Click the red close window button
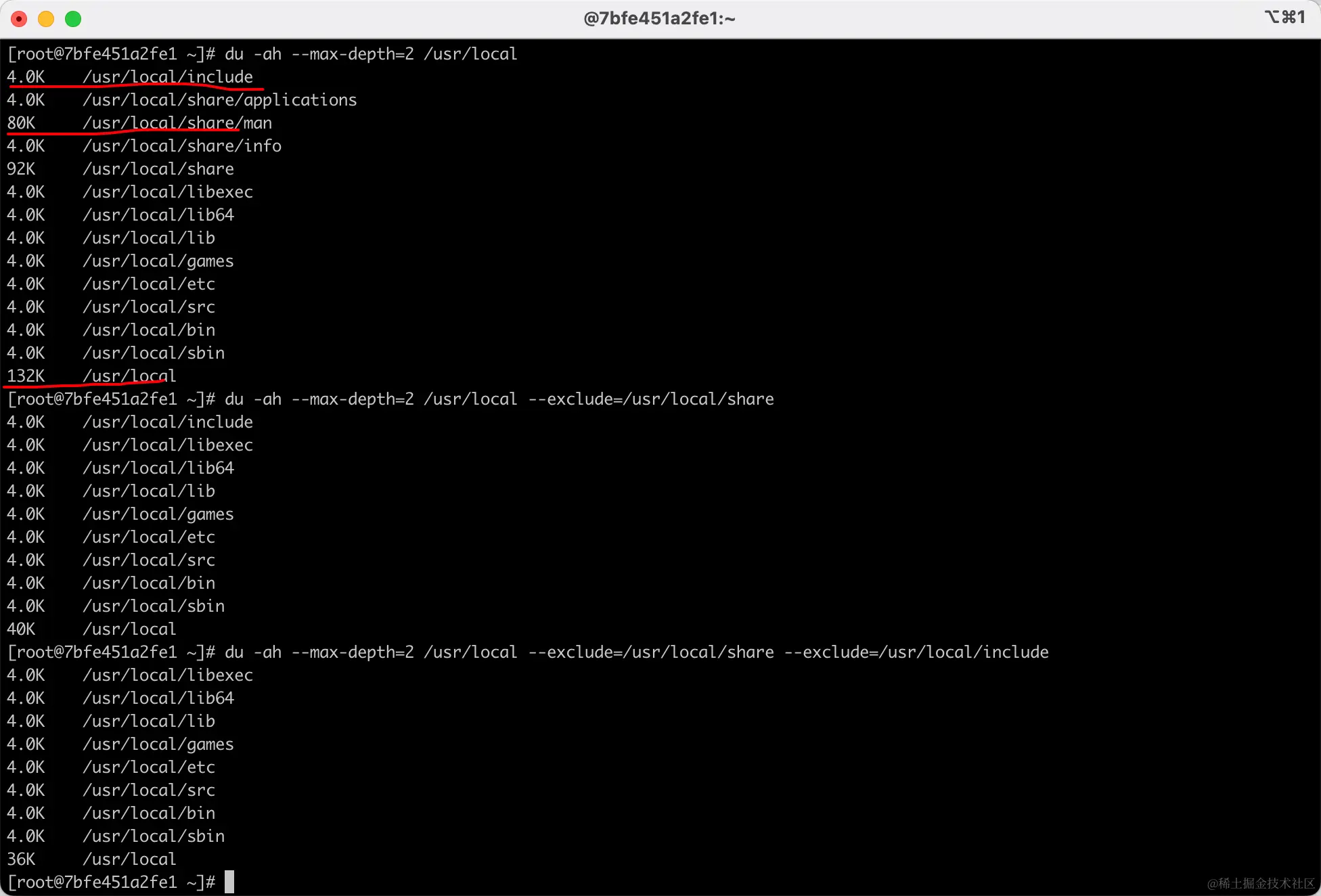The height and width of the screenshot is (896, 1321). pos(19,19)
